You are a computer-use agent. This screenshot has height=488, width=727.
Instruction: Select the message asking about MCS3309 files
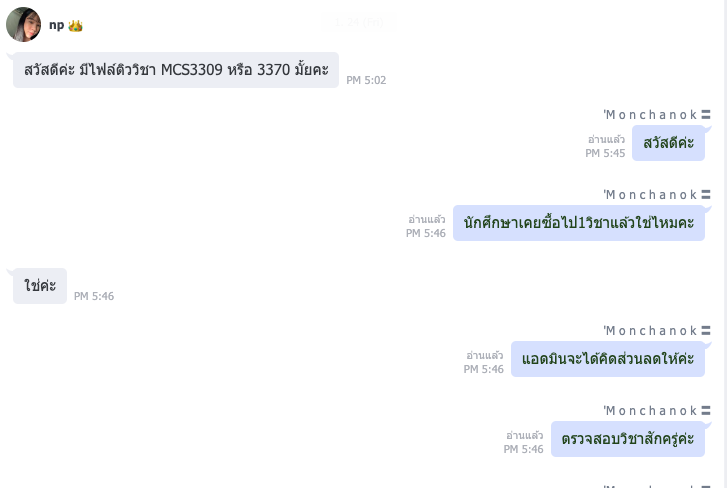click(176, 70)
